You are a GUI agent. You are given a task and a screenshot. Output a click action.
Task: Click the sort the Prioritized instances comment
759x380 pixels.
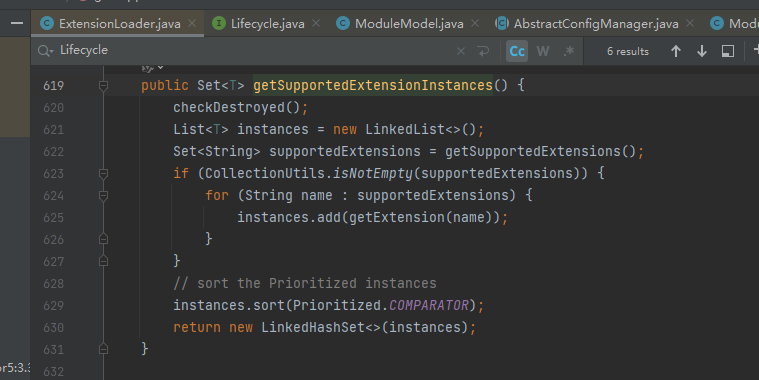click(305, 283)
